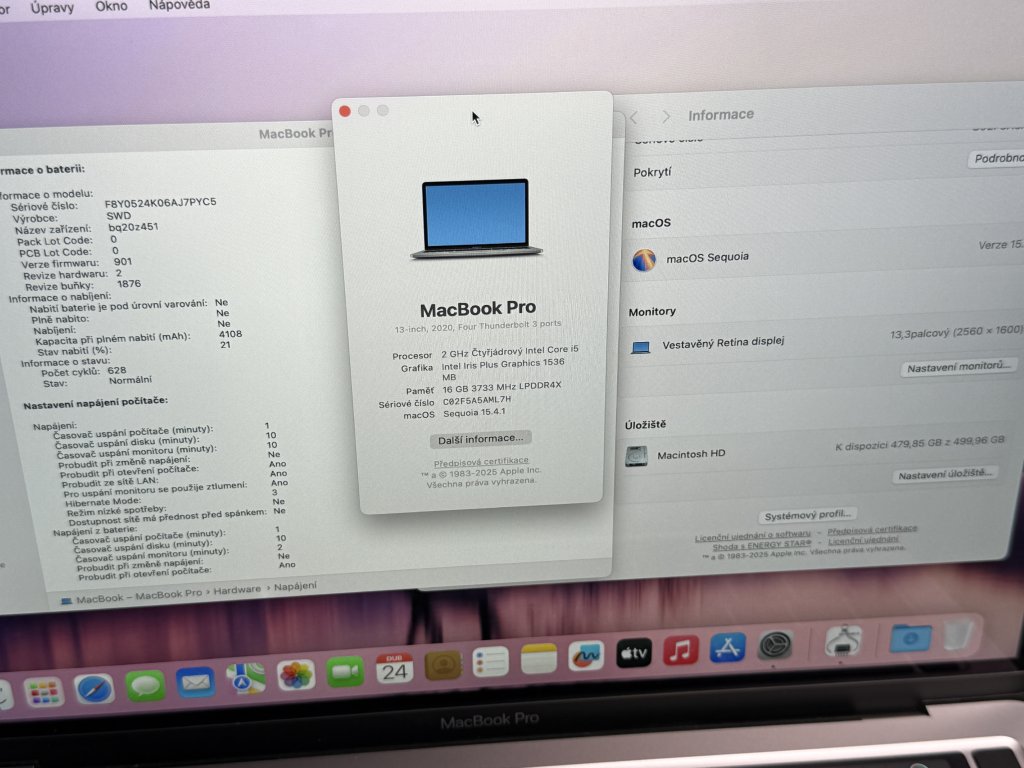Viewport: 1024px width, 768px height.
Task: Click the Systémový profil... button
Action: (808, 515)
